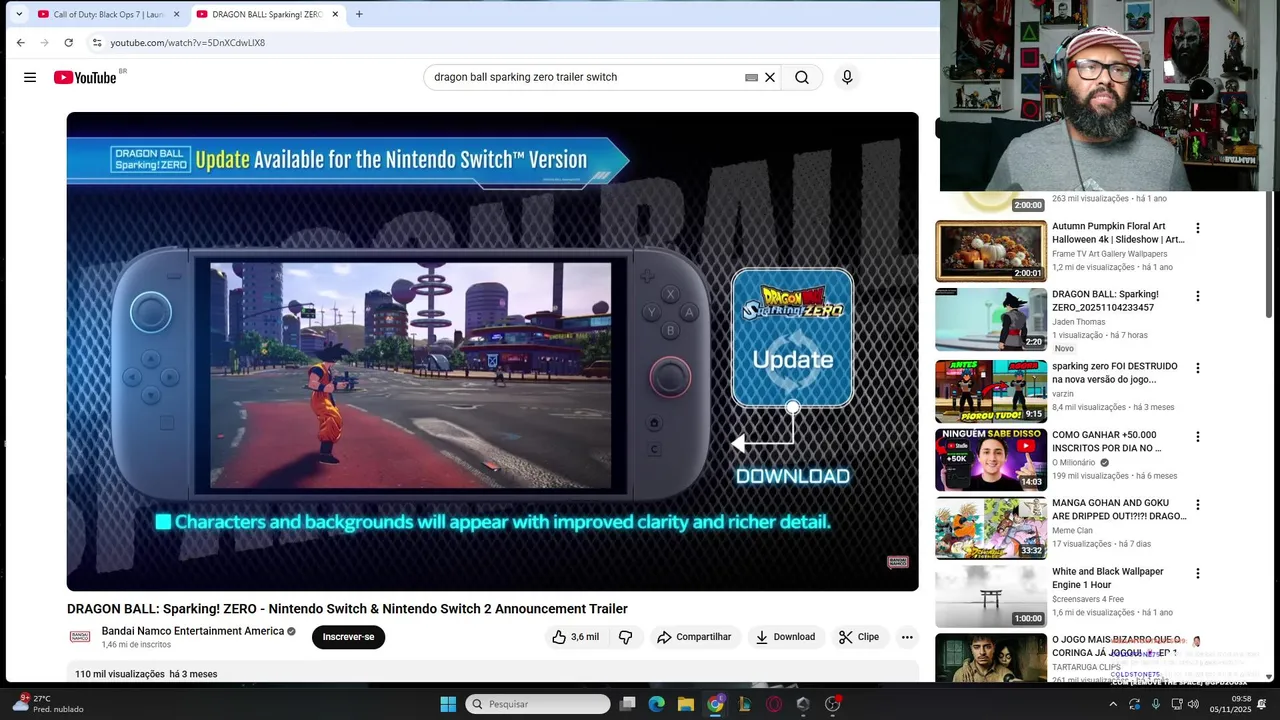Open the Bandai Namco Entertainment America channel link
Screen dimensions: 1280x720
click(x=193, y=631)
